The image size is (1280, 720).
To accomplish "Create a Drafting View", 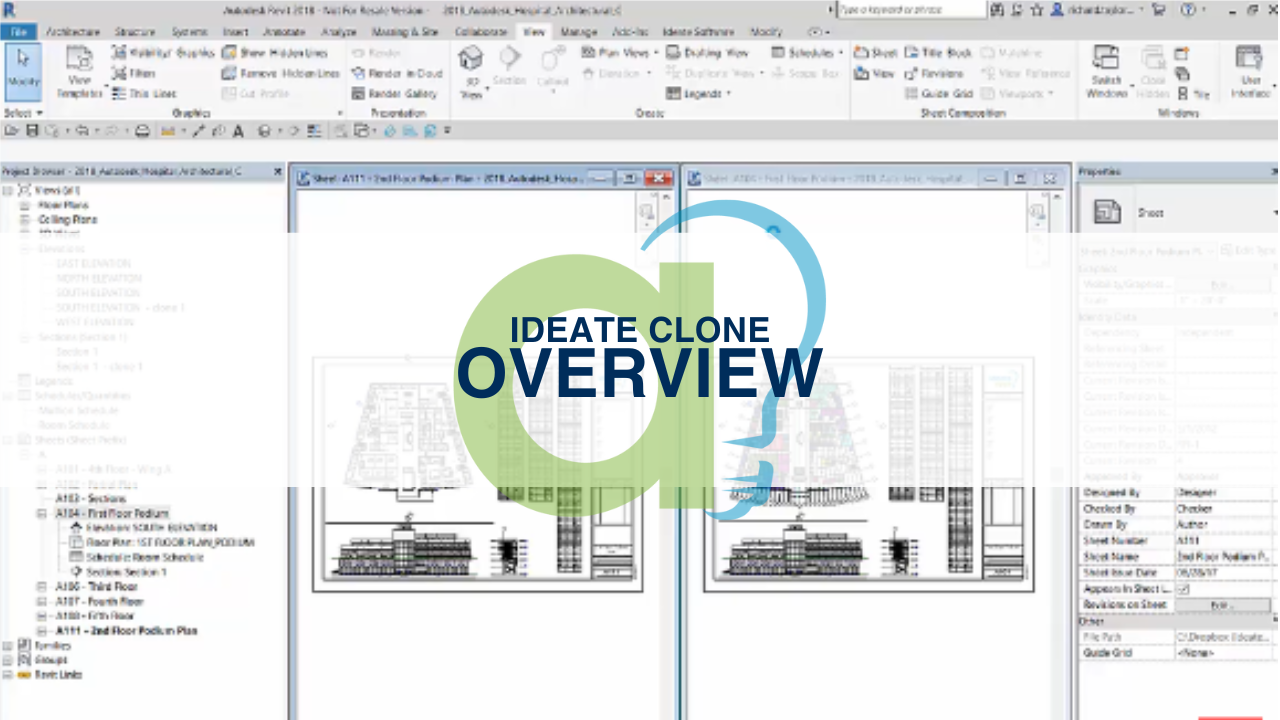I will [707, 52].
